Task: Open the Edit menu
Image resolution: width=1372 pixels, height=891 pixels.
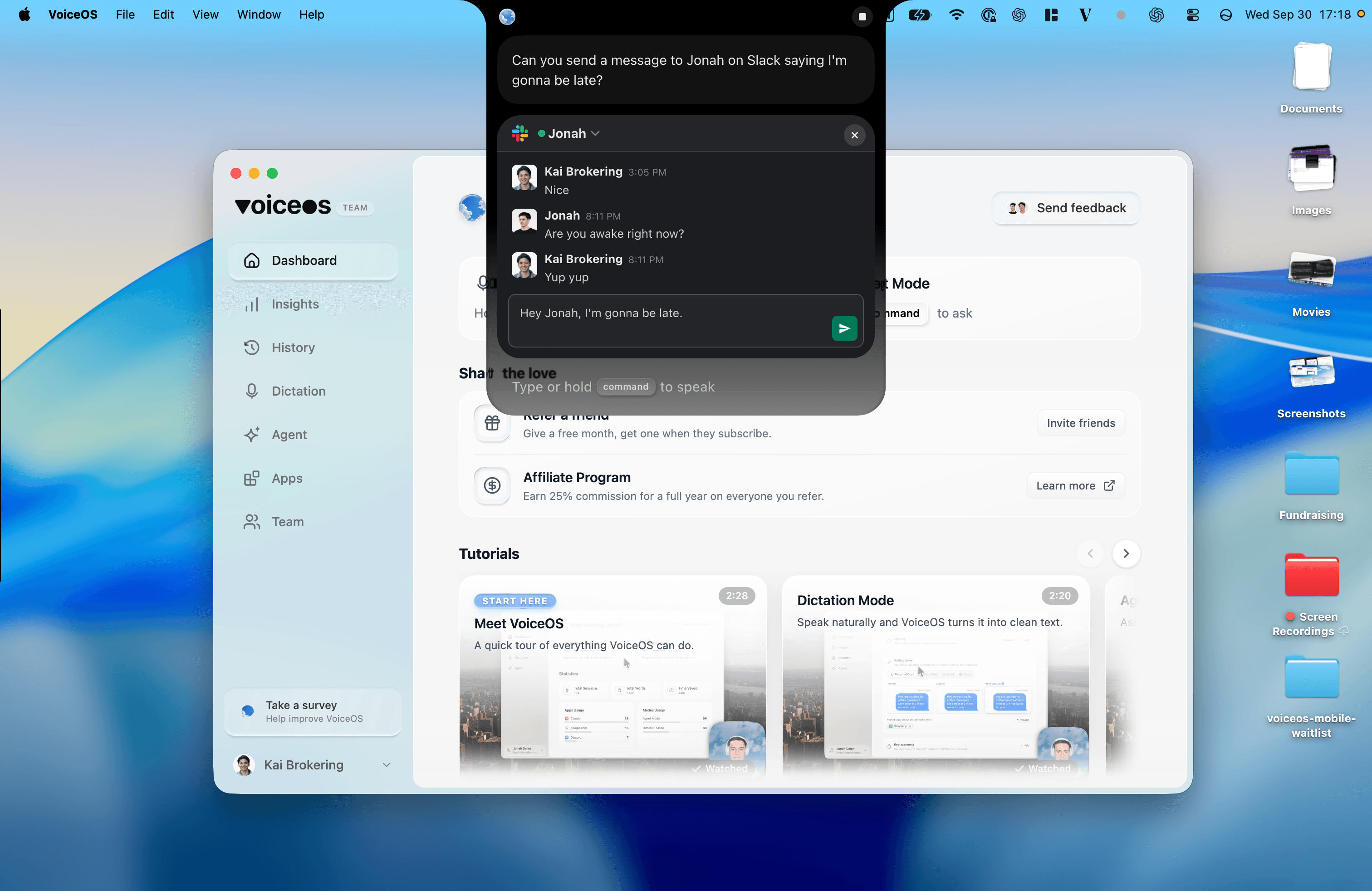Action: tap(163, 15)
